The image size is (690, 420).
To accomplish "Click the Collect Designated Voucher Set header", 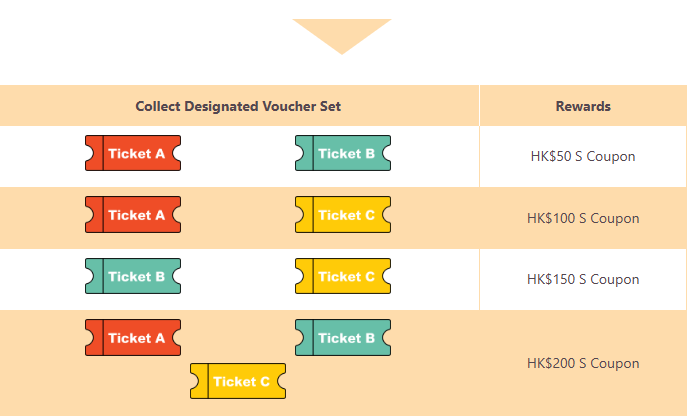I will click(x=239, y=106).
